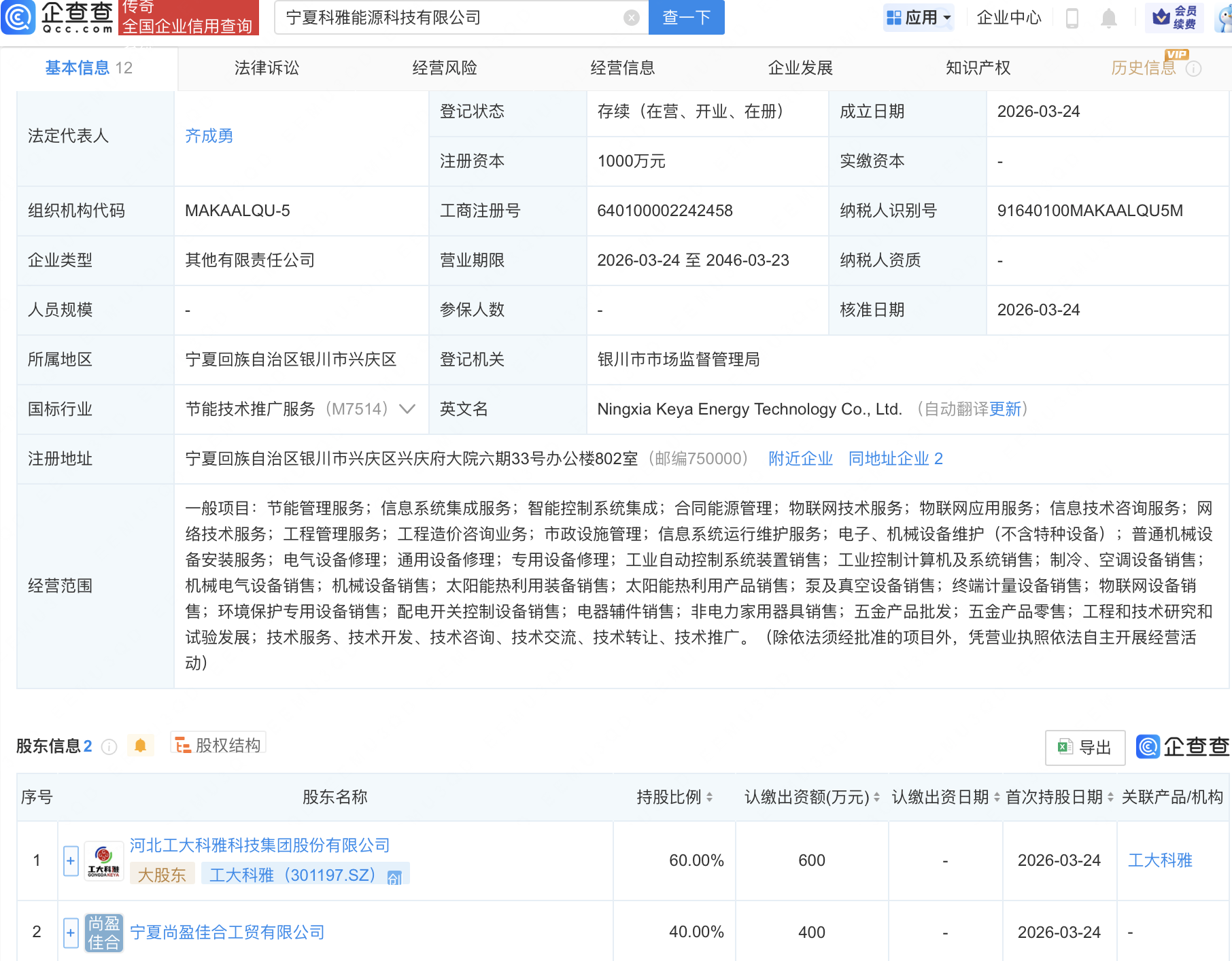The image size is (1232, 961).
Task: Expand shareholder row for 河北工大科雅
Action: [70, 860]
